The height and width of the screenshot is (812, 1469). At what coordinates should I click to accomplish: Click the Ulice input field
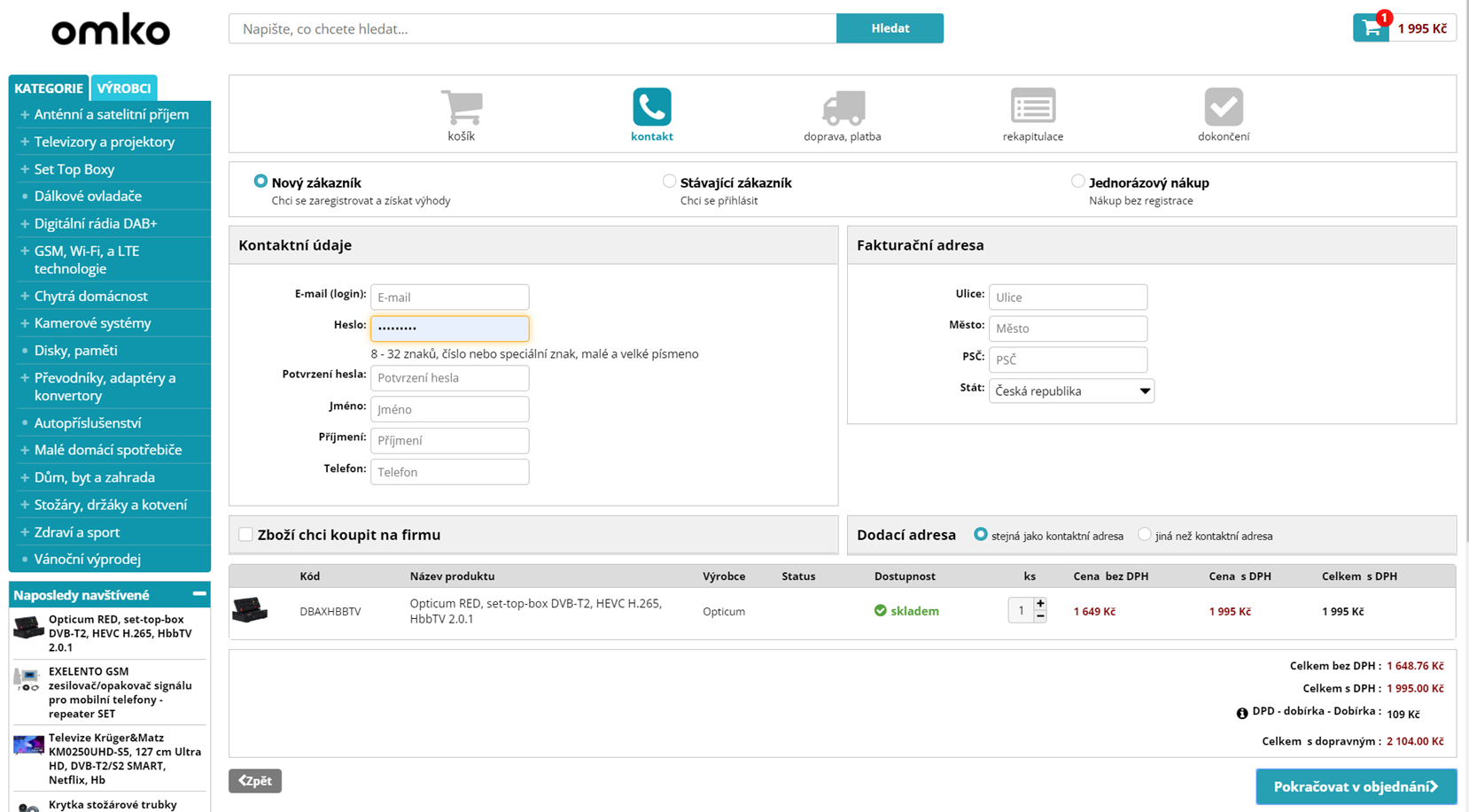point(1068,297)
